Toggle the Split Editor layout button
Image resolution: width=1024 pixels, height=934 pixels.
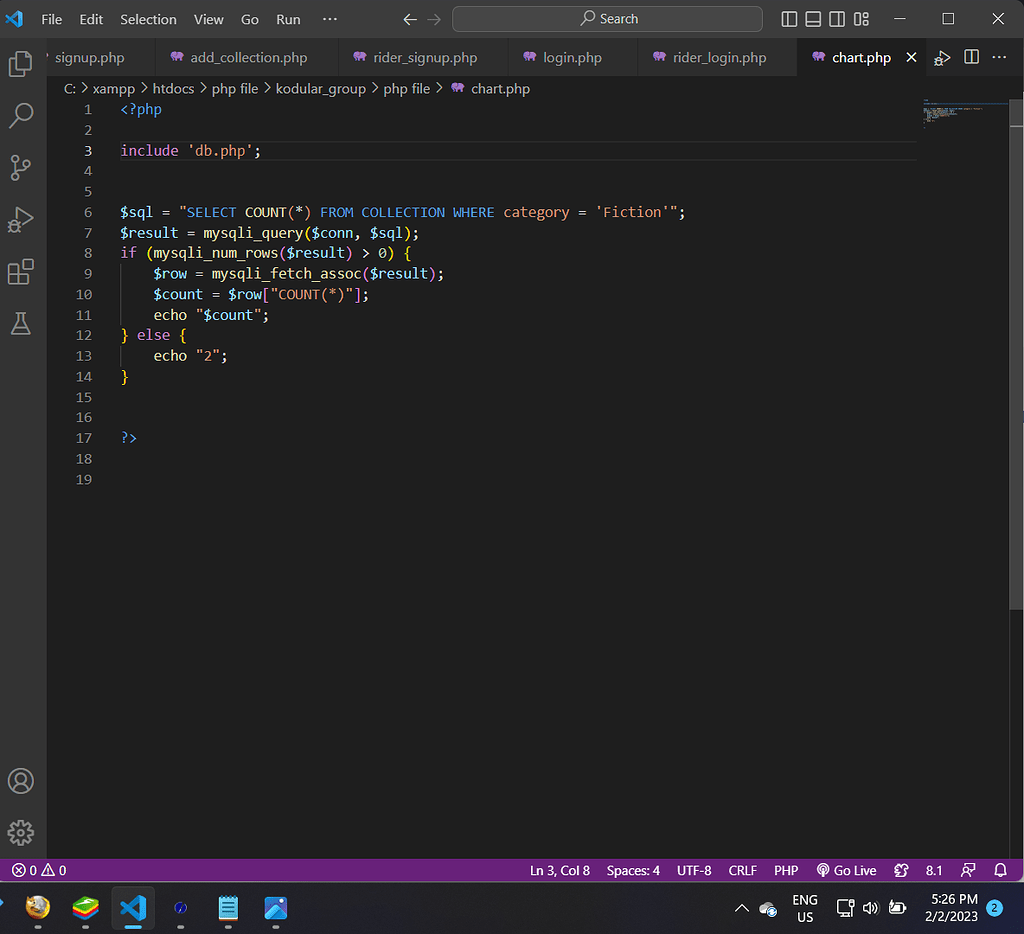pos(971,57)
